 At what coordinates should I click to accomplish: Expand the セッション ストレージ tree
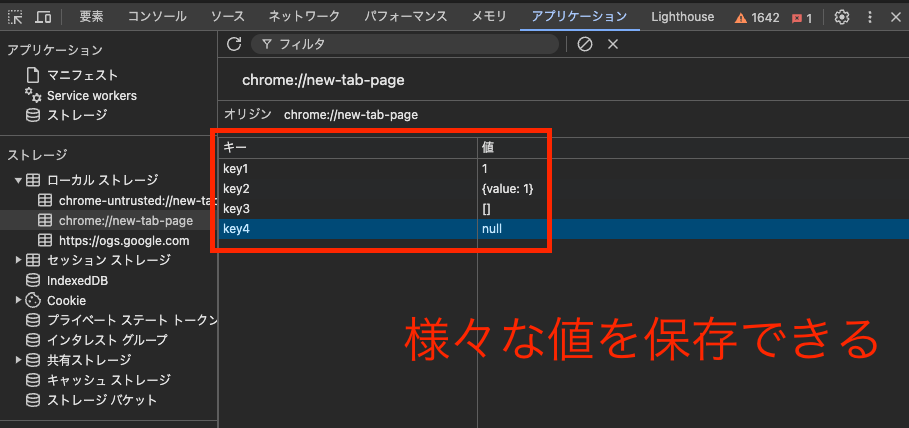tap(19, 259)
